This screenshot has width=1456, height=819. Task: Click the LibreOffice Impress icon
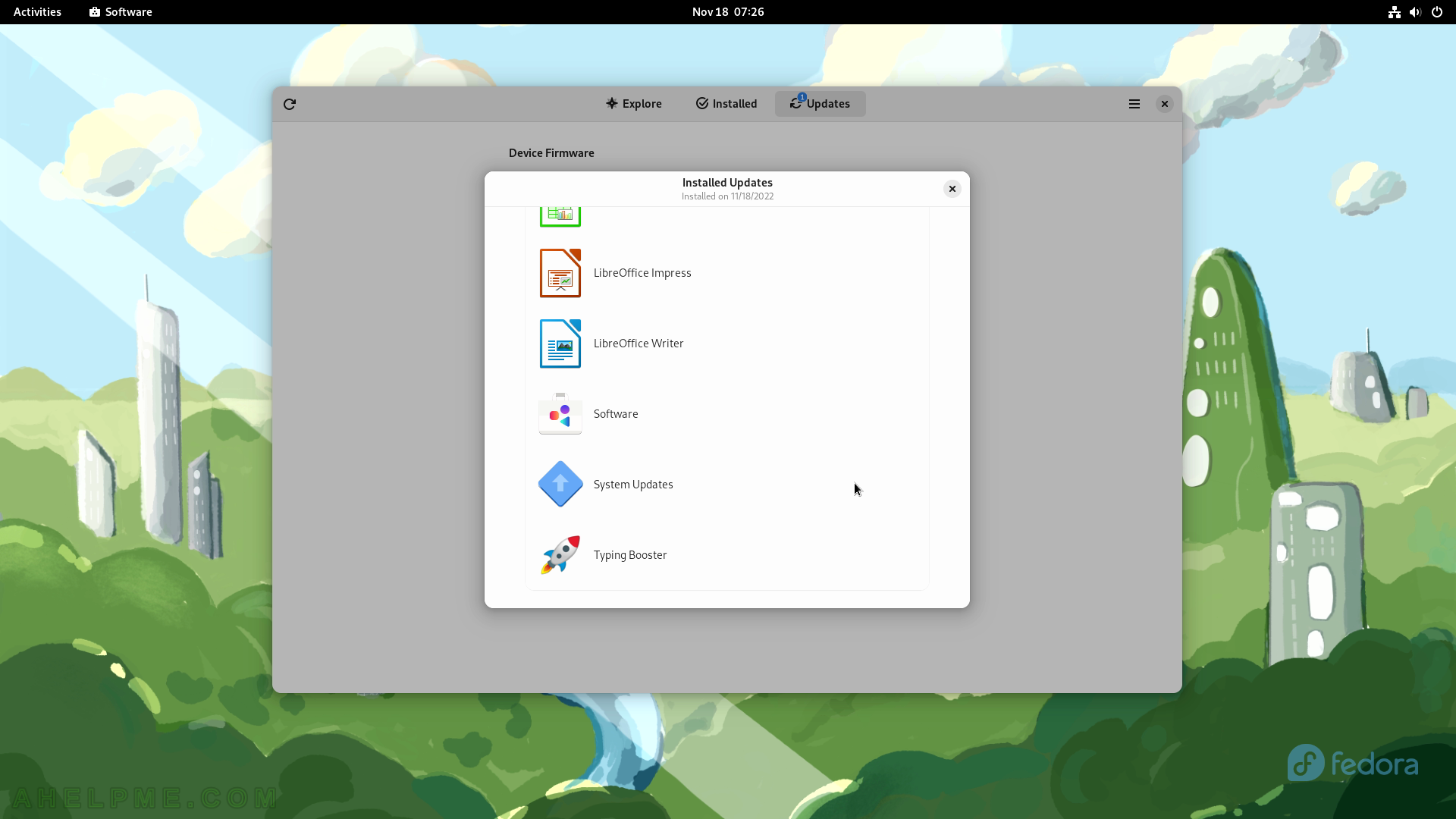[x=560, y=273]
